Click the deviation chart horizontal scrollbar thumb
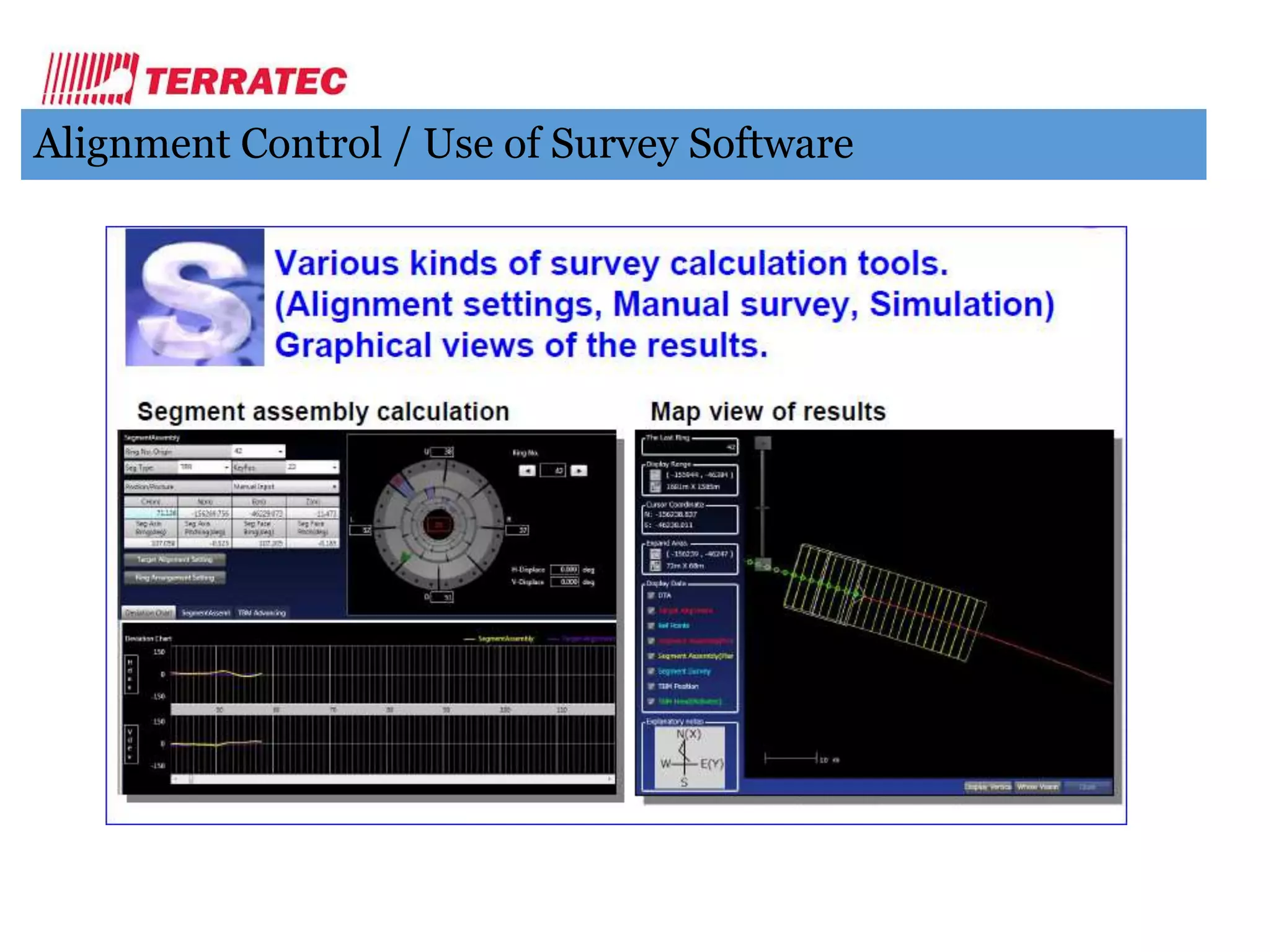Viewport: 1270px width, 952px height. pyautogui.click(x=191, y=779)
